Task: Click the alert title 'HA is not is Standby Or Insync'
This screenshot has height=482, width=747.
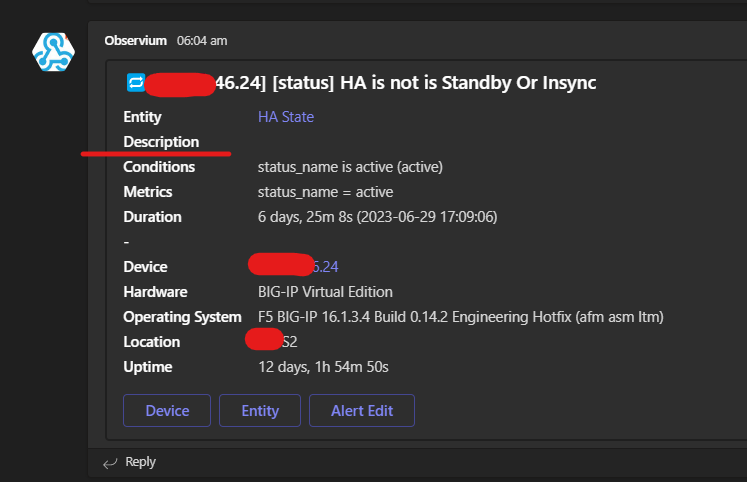Action: [468, 83]
